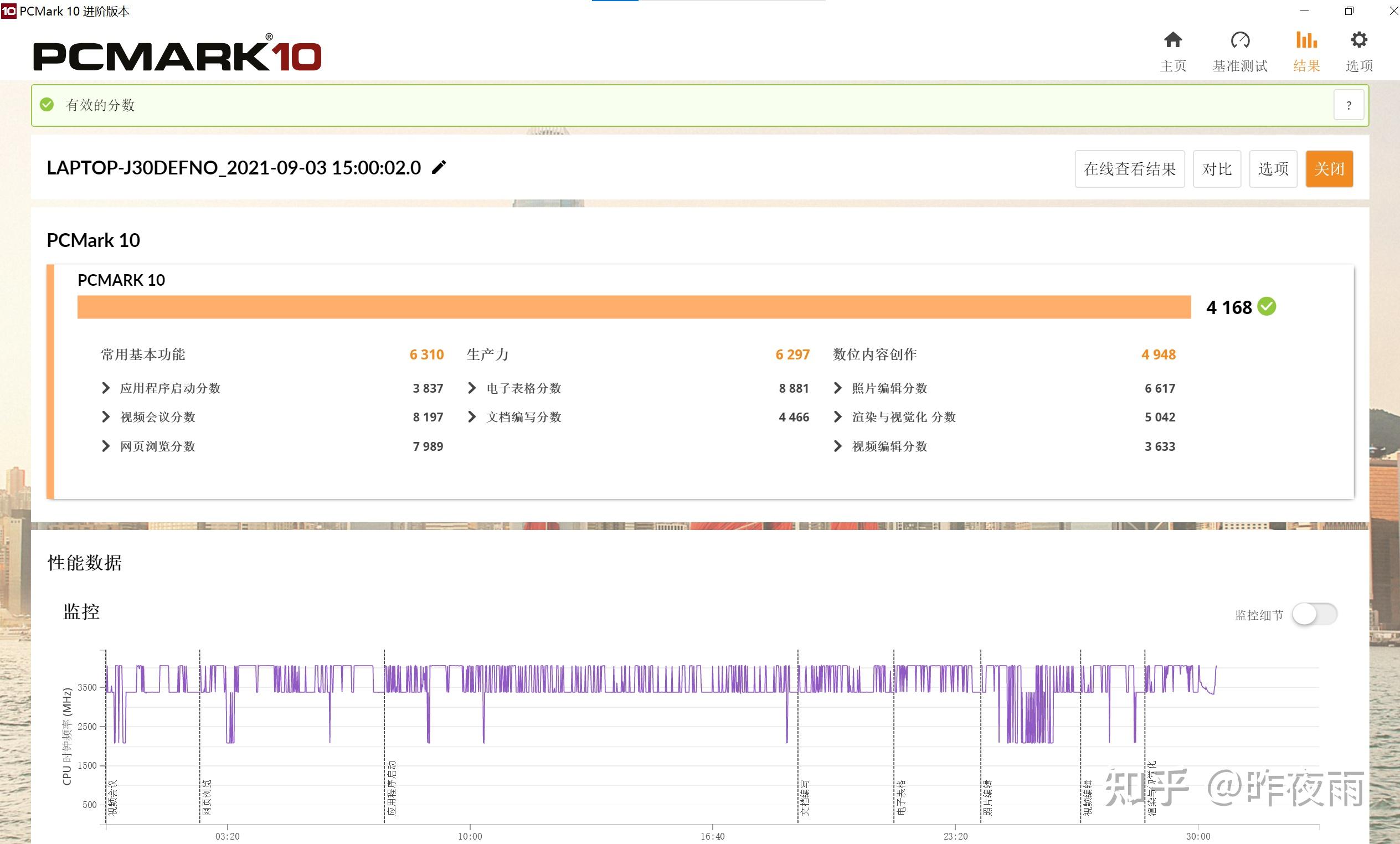This screenshot has height=844, width=1400.
Task: Click the 网页浏览 timeline marker
Action: point(207,797)
